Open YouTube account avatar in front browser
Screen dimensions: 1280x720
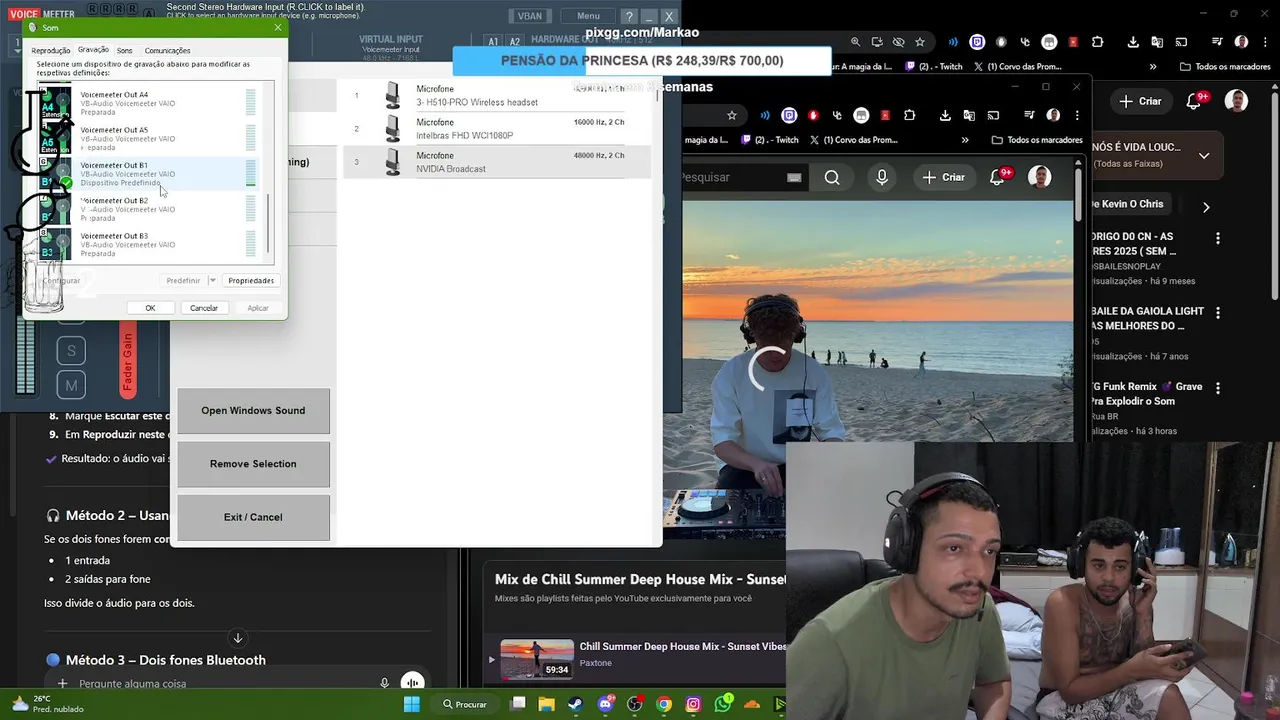click(1040, 177)
